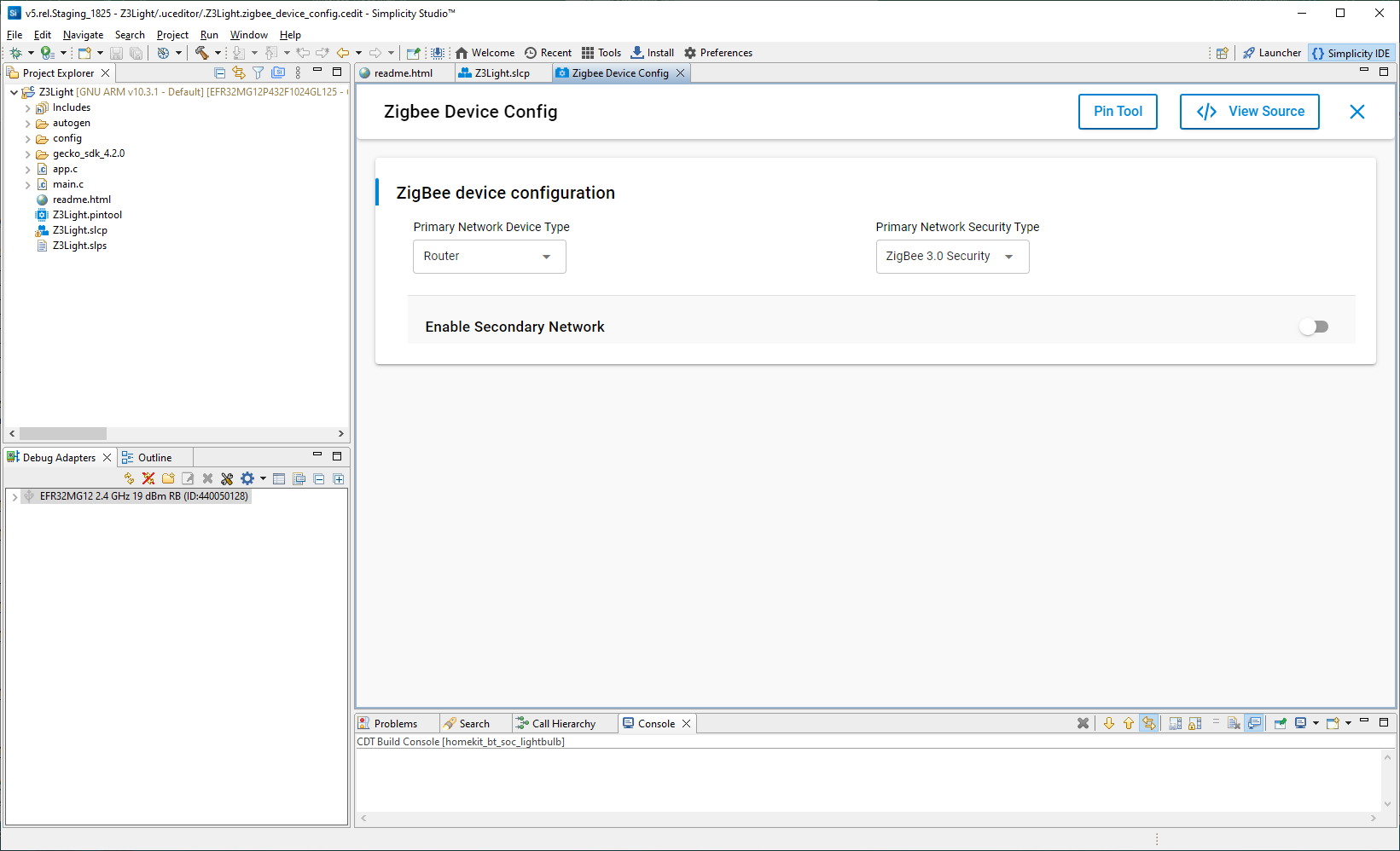The height and width of the screenshot is (851, 1400).
Task: Click the Debug bug icon in toolbar
Action: [15, 53]
